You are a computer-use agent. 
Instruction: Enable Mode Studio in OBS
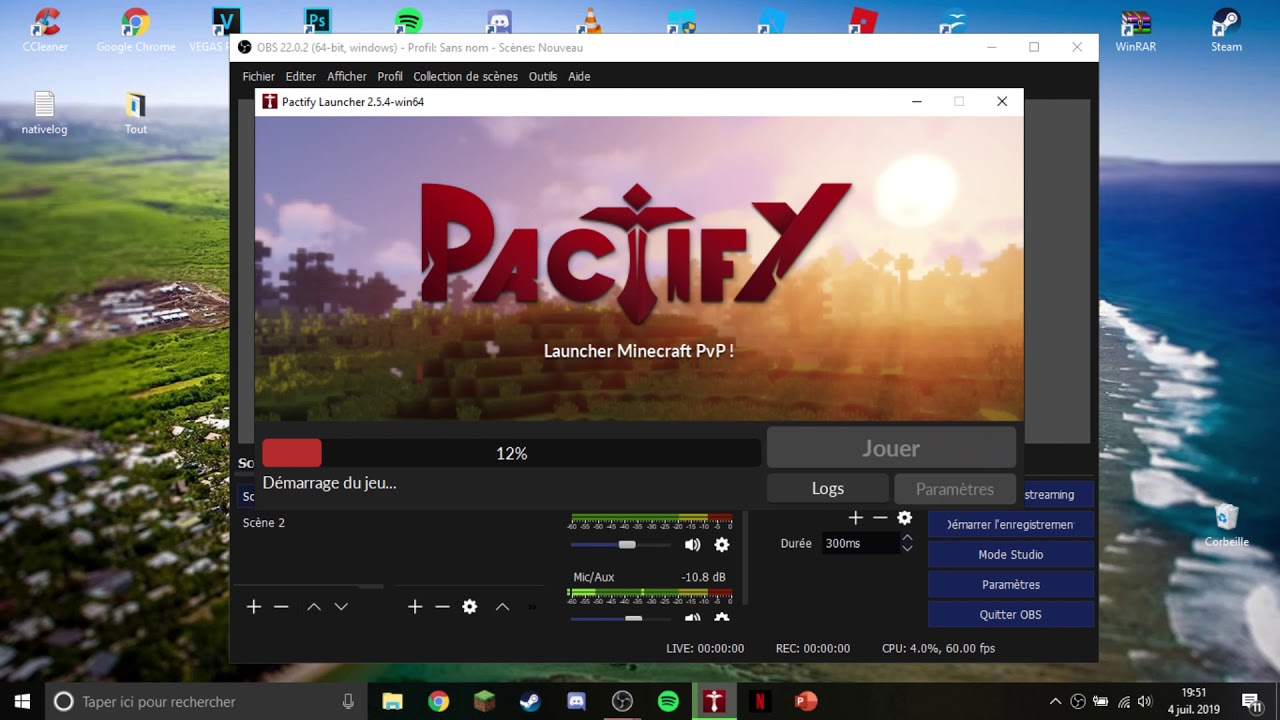pos(1011,554)
